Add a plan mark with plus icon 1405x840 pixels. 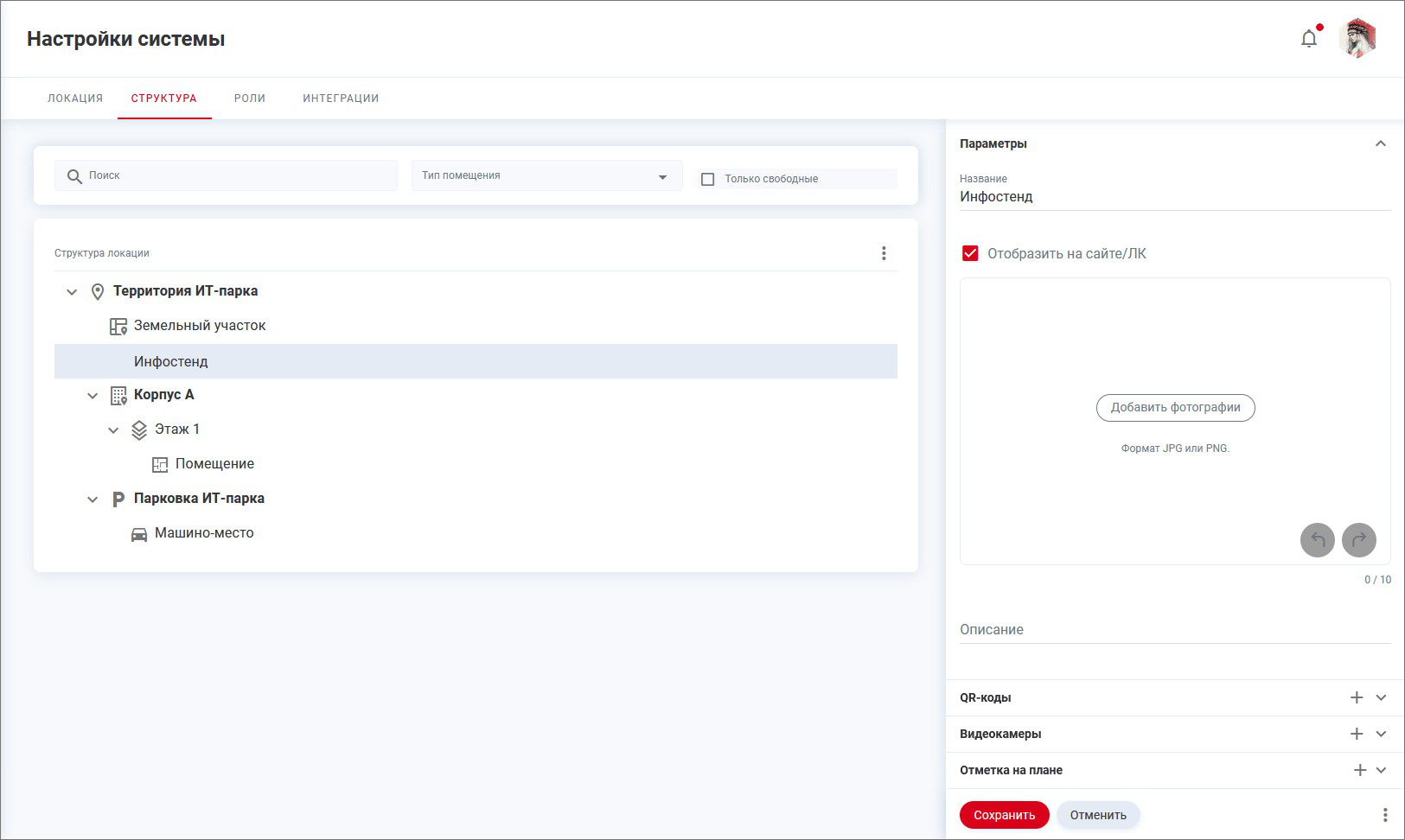[1359, 770]
